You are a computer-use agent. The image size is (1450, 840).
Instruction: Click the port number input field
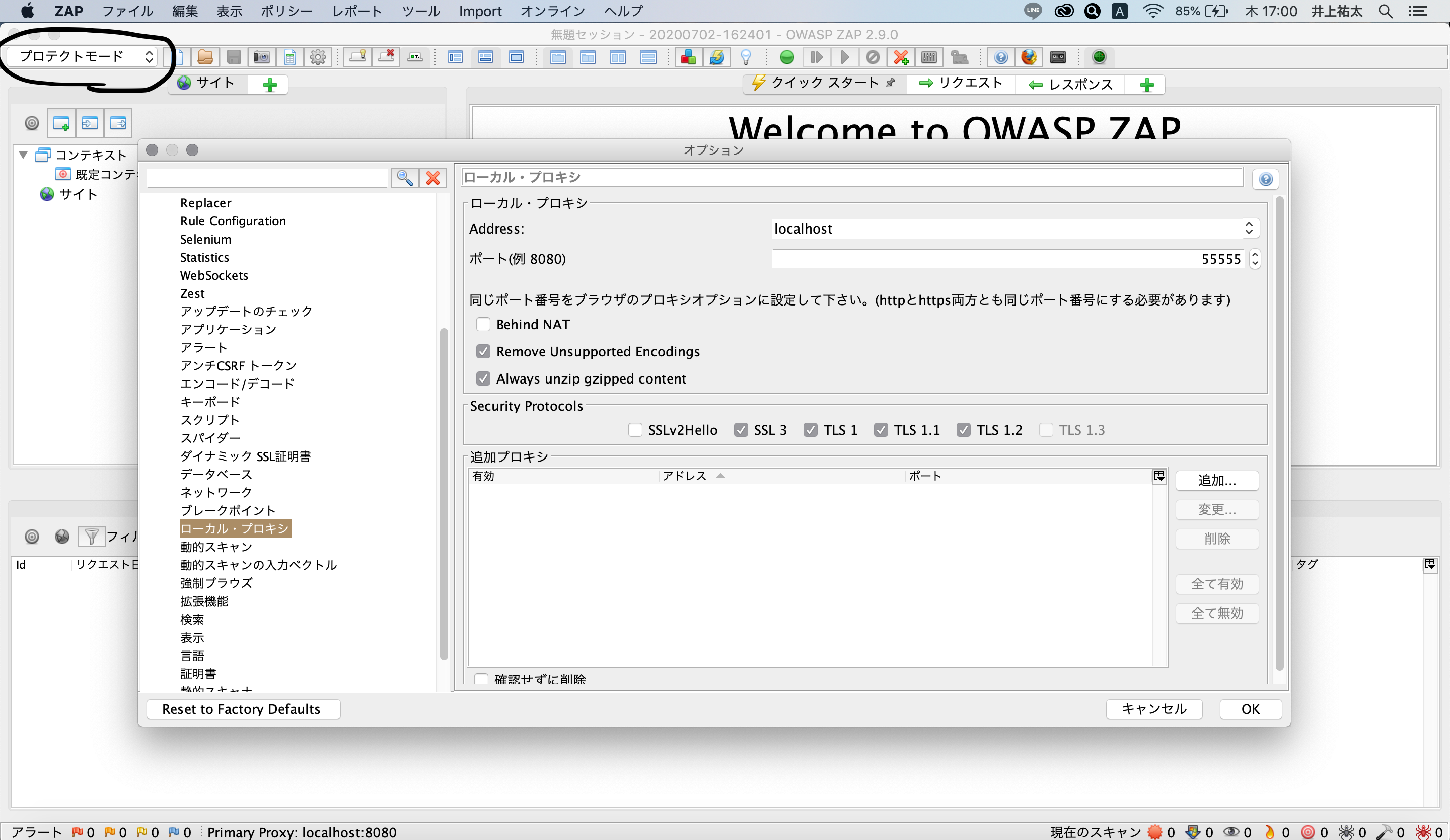pyautogui.click(x=1007, y=259)
